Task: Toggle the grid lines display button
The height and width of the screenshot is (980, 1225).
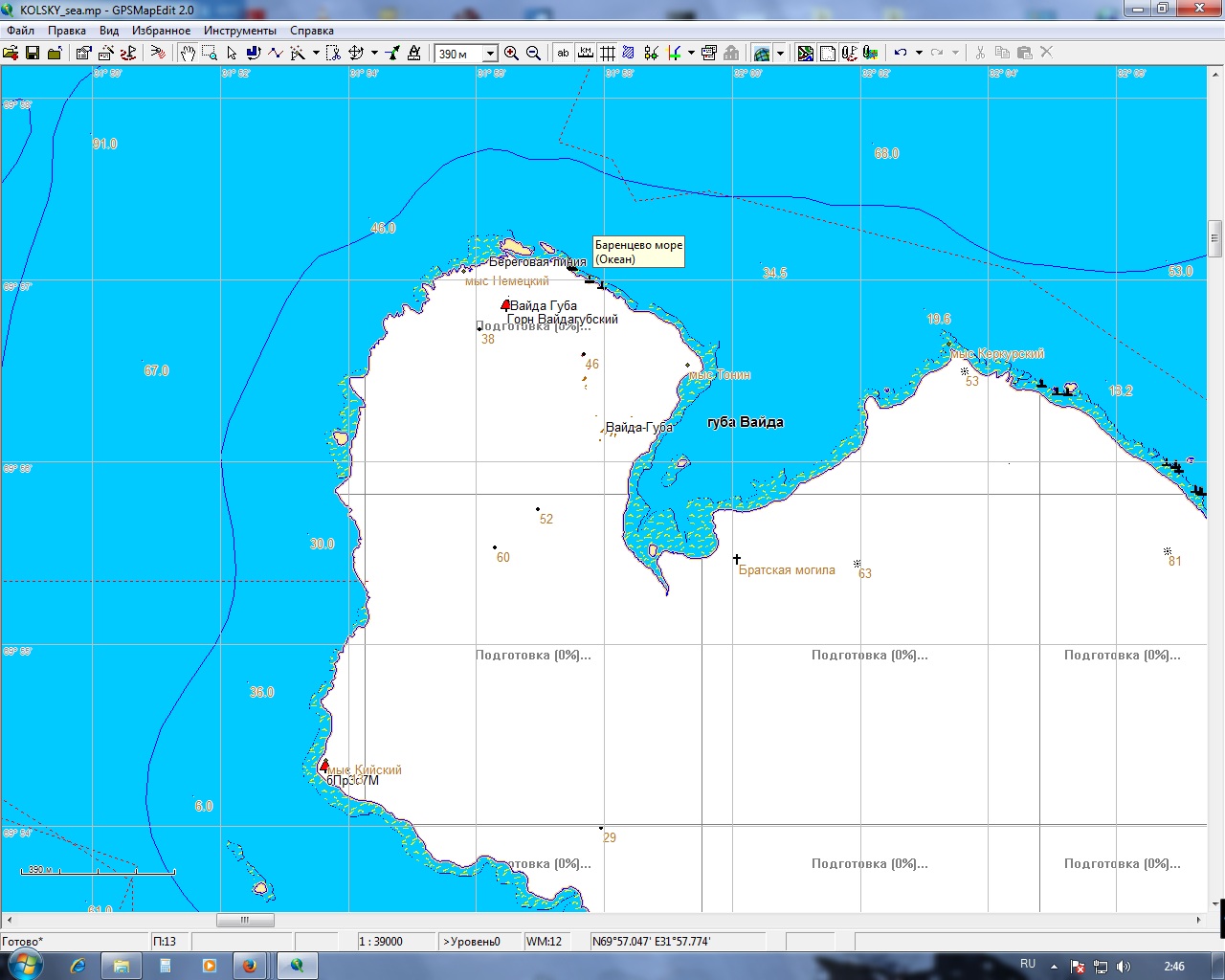Action: point(608,54)
